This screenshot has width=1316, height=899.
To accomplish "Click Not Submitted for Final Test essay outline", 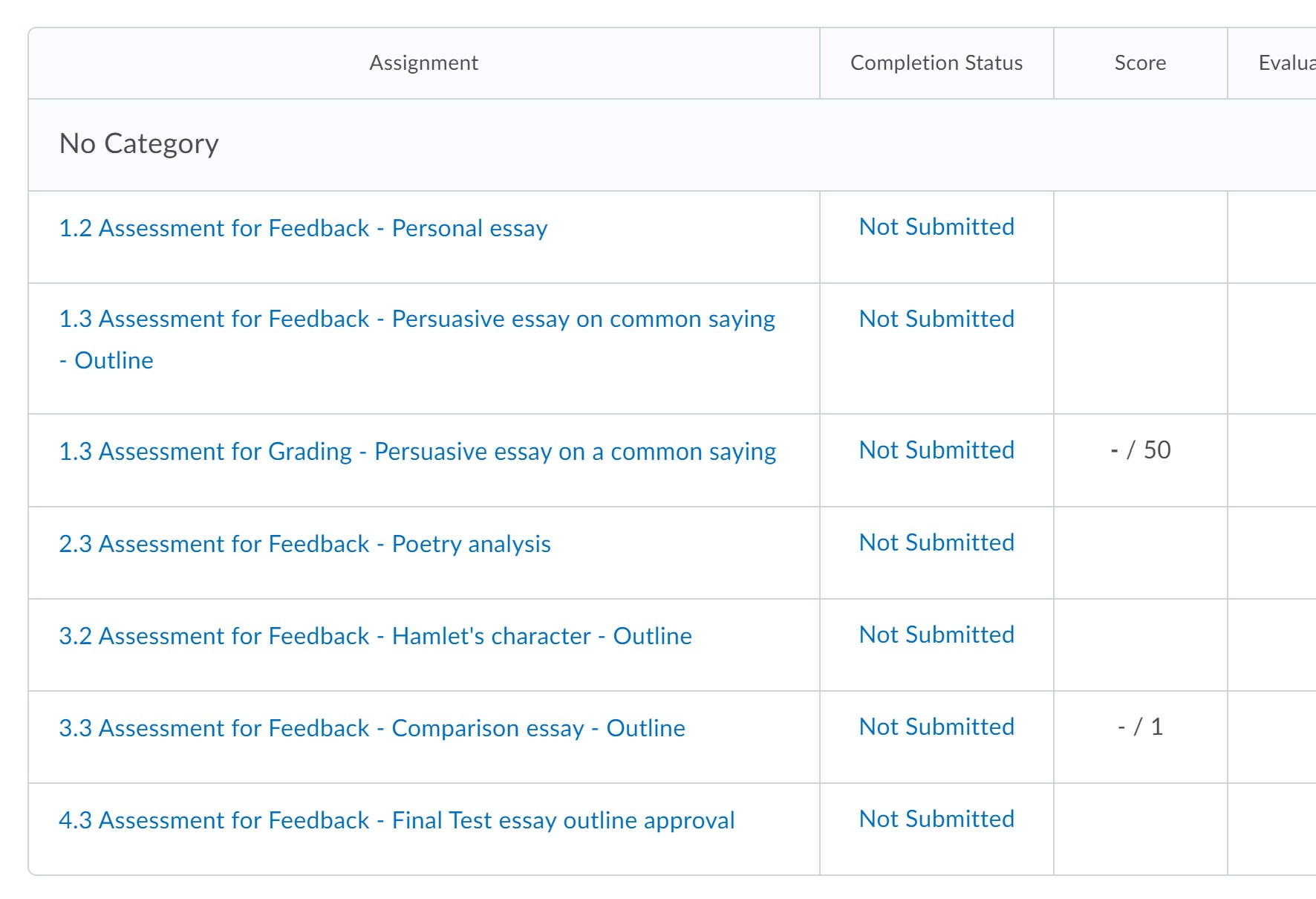I will tap(936, 819).
